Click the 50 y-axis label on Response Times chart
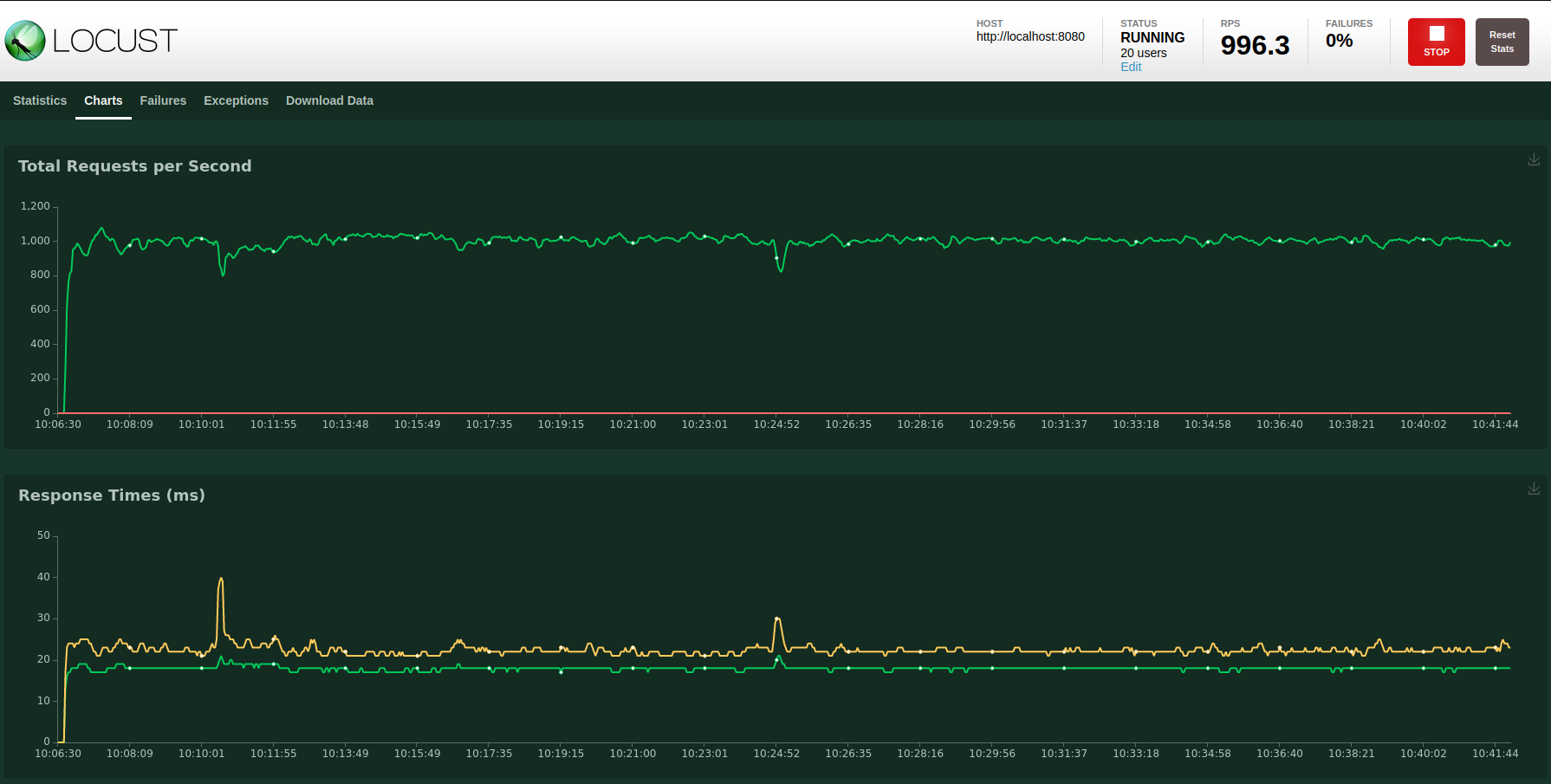Screen dimensions: 1551x784 (x=43, y=535)
